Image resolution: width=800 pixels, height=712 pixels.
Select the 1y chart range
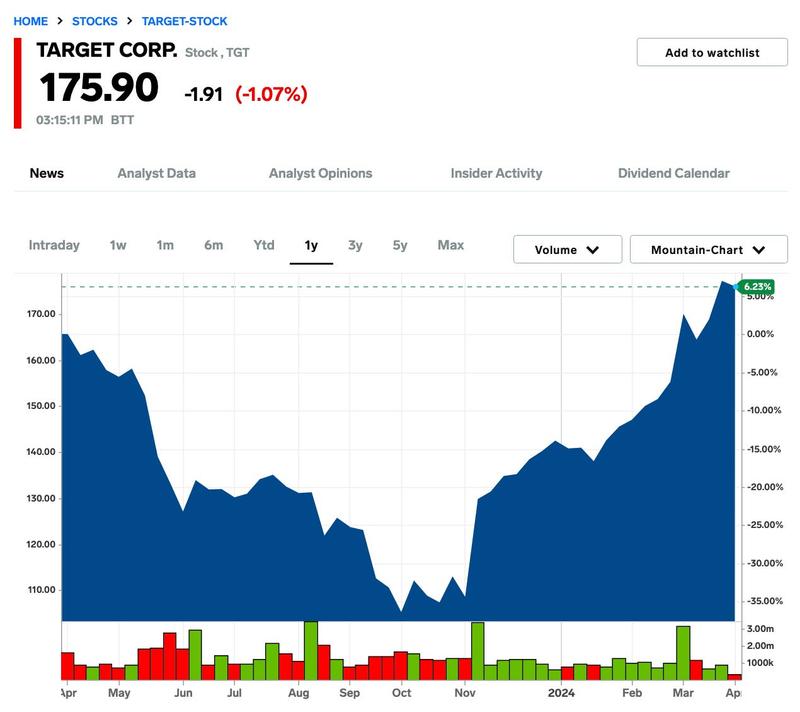coord(311,245)
